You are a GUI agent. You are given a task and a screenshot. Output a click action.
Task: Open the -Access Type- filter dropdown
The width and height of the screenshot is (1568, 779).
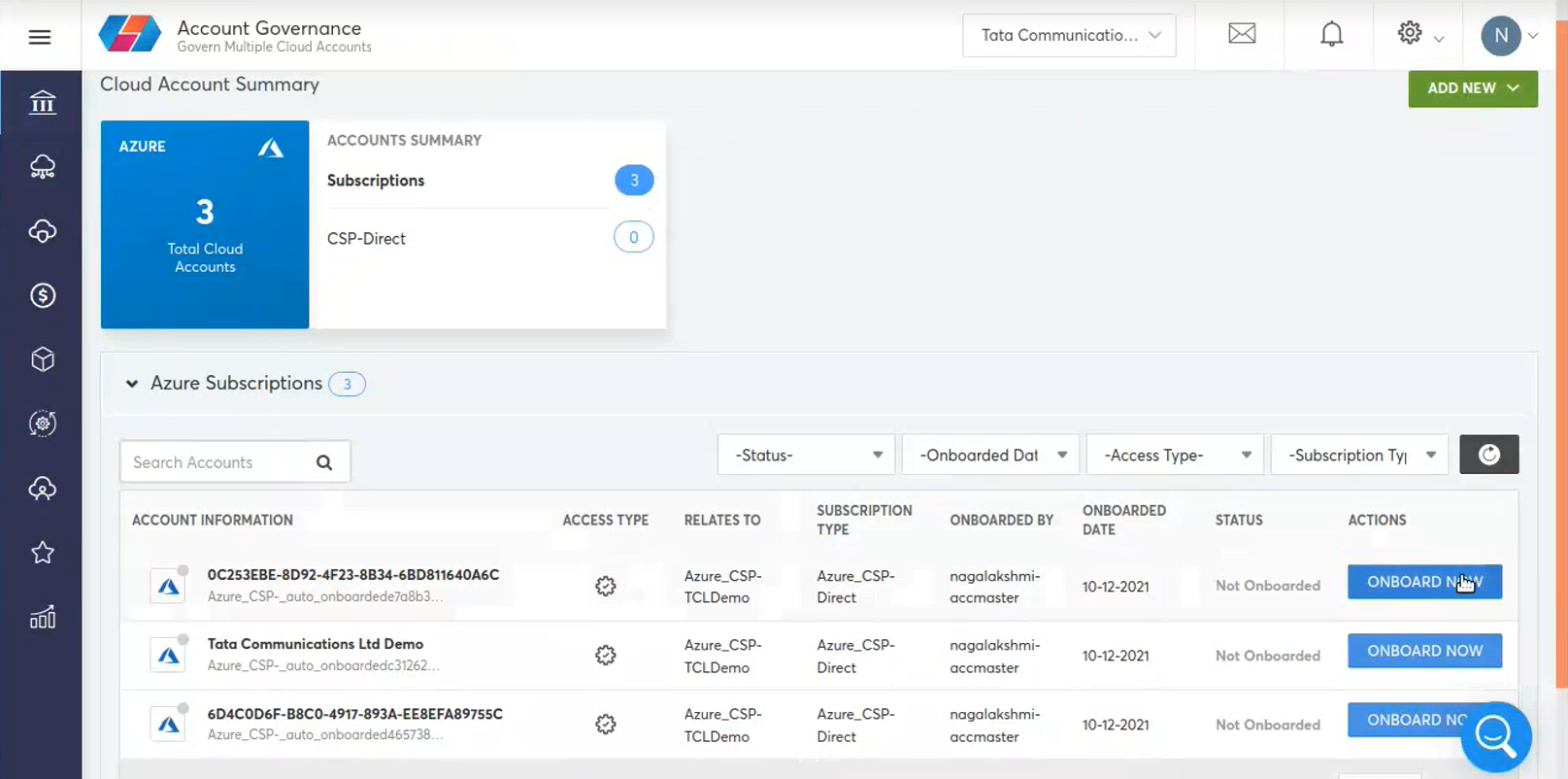(x=1175, y=455)
